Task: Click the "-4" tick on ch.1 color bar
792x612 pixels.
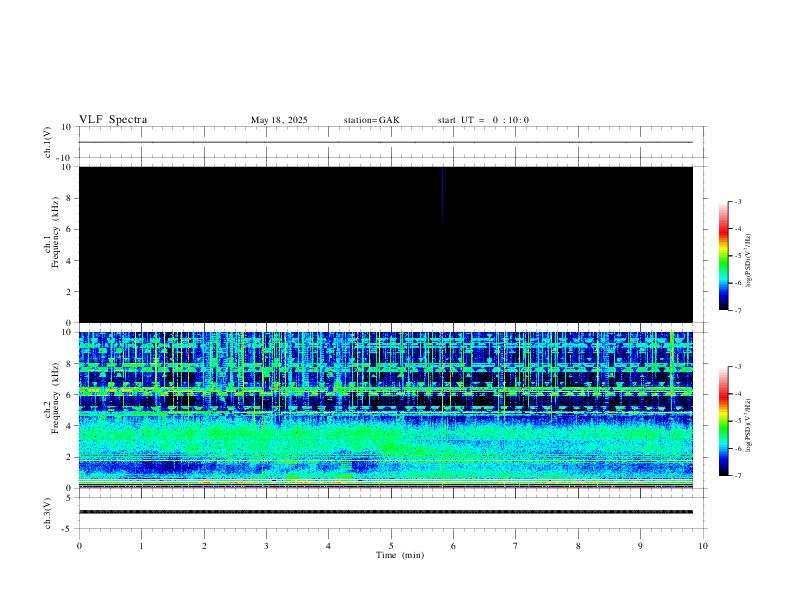Action: coord(738,229)
